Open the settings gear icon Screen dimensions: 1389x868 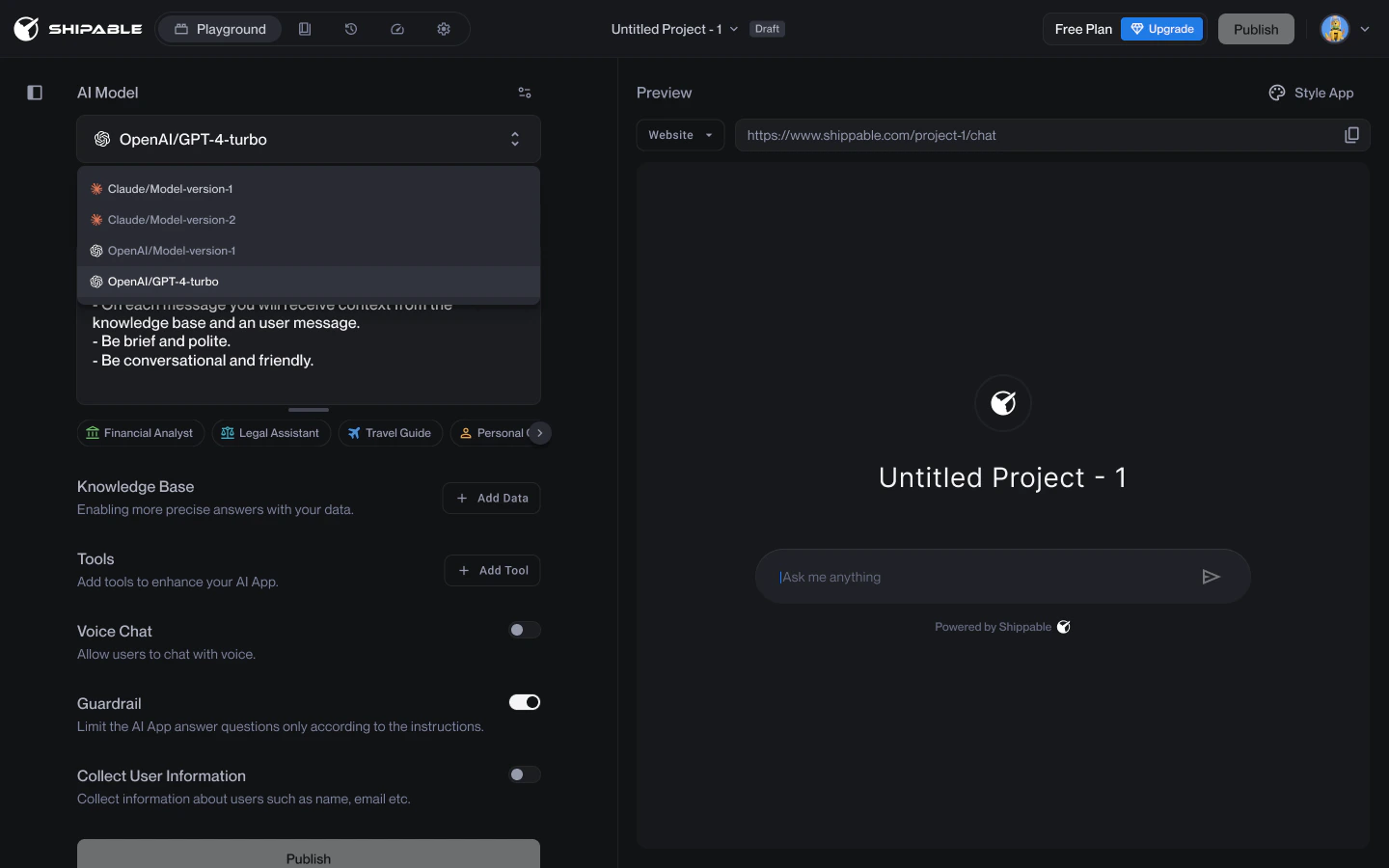444,29
